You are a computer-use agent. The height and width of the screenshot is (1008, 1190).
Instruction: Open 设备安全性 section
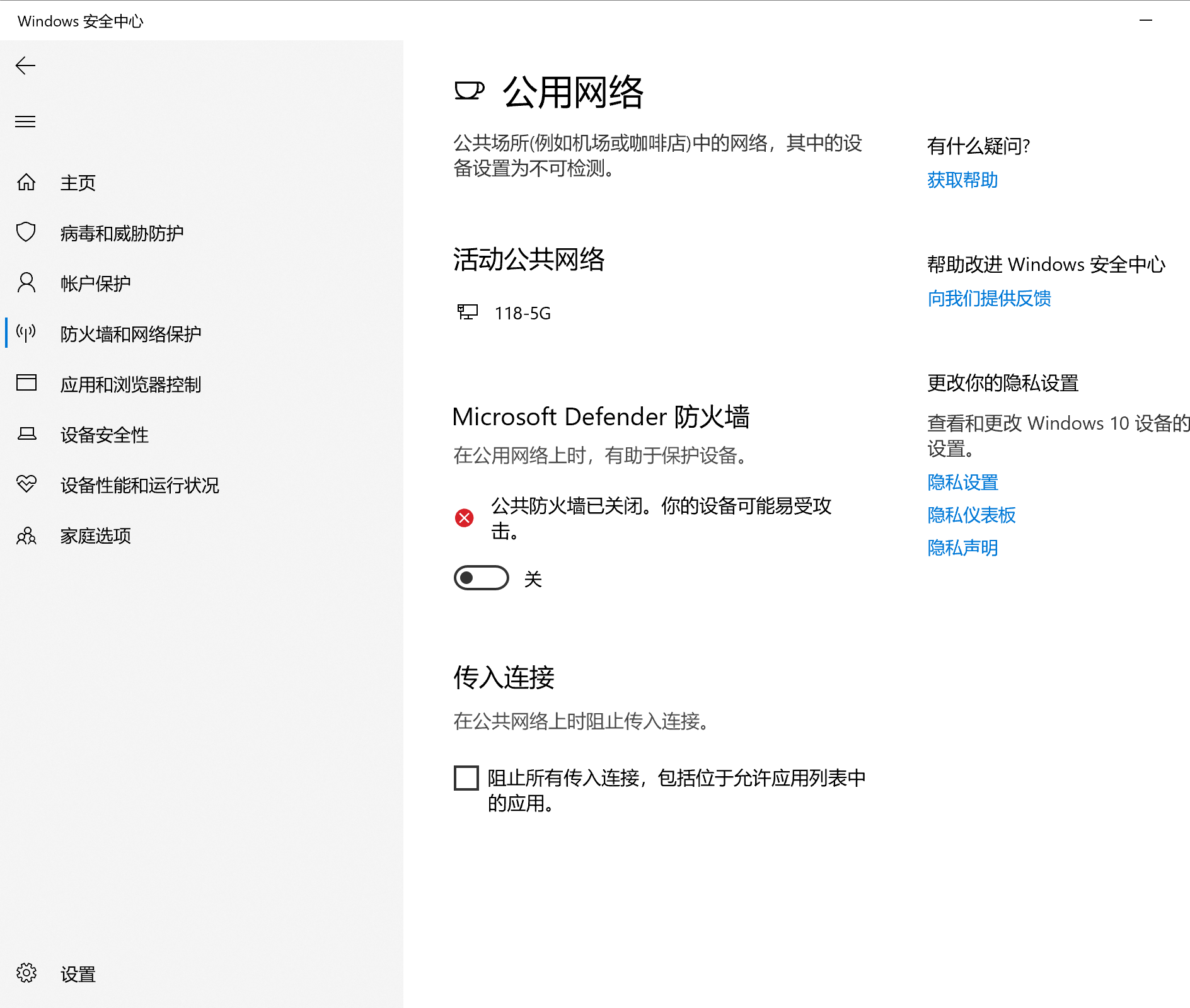[x=103, y=435]
